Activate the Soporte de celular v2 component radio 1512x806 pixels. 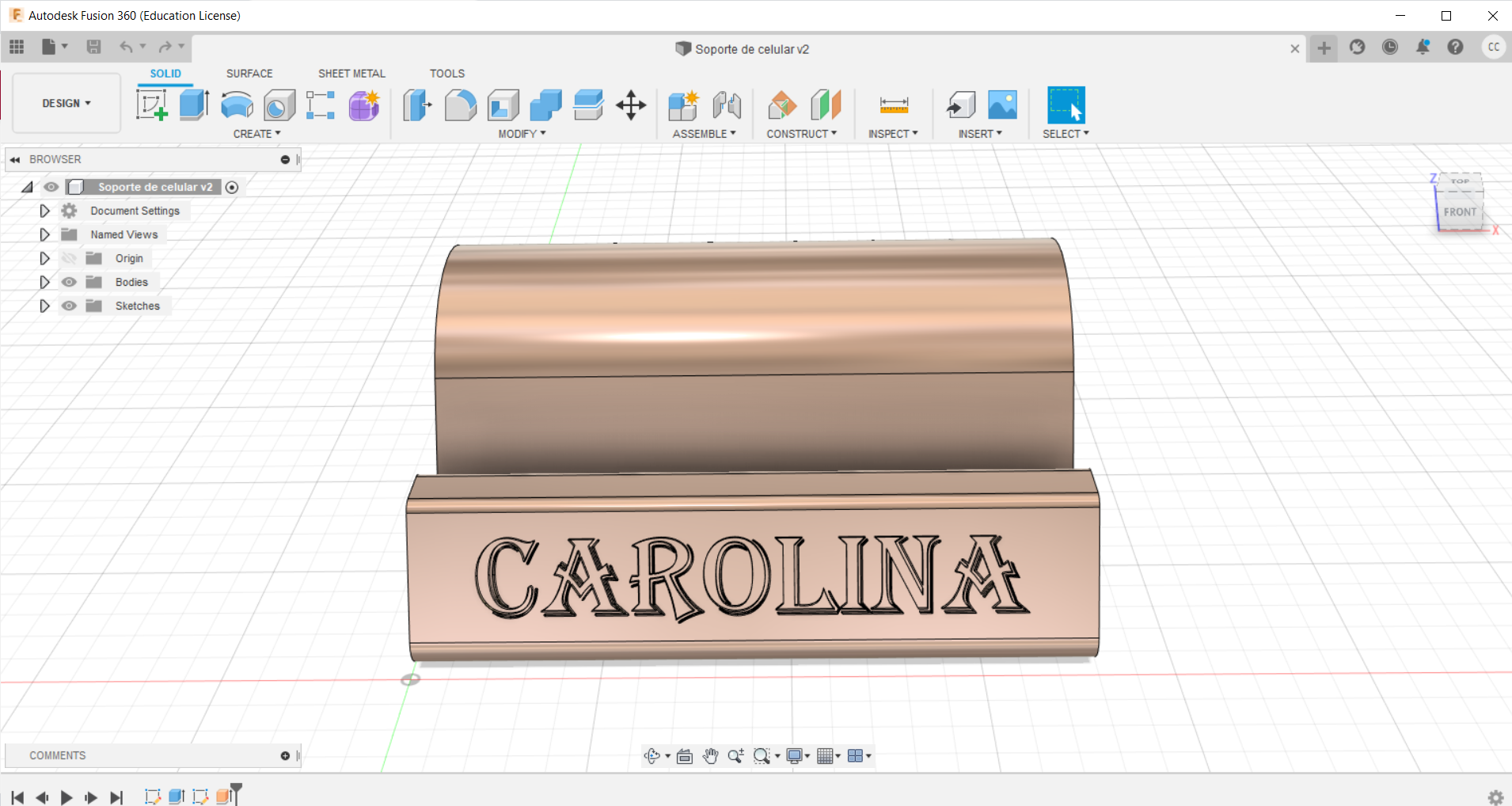click(x=232, y=187)
